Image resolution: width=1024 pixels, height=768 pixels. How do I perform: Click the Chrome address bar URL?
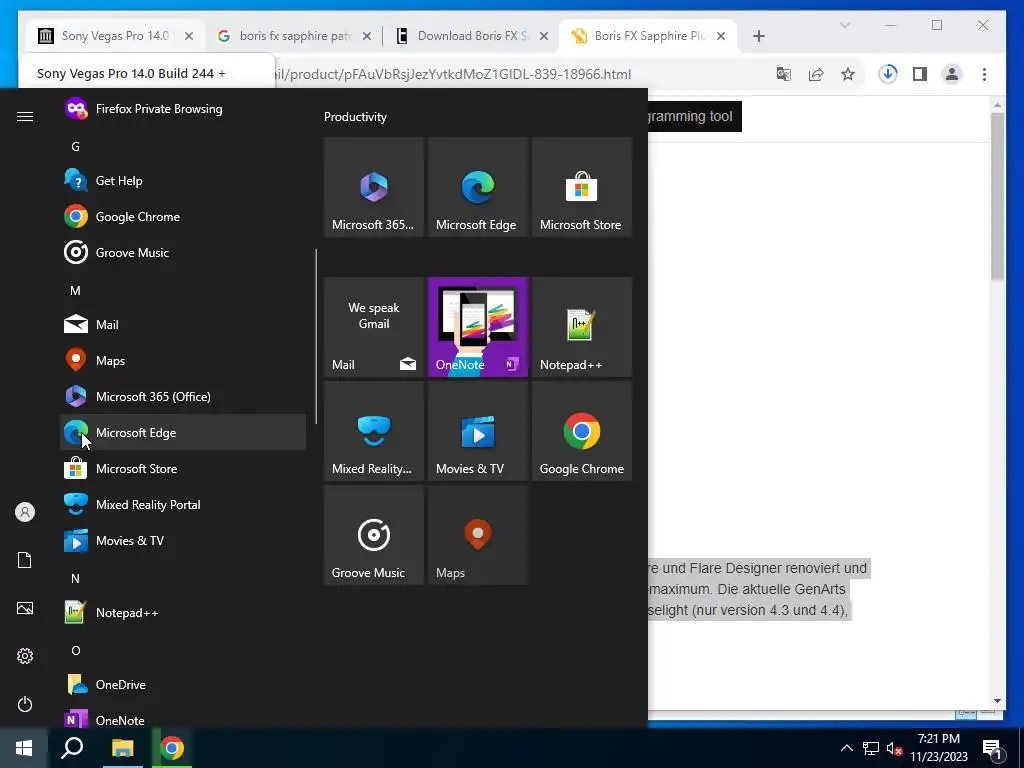[x=451, y=74]
